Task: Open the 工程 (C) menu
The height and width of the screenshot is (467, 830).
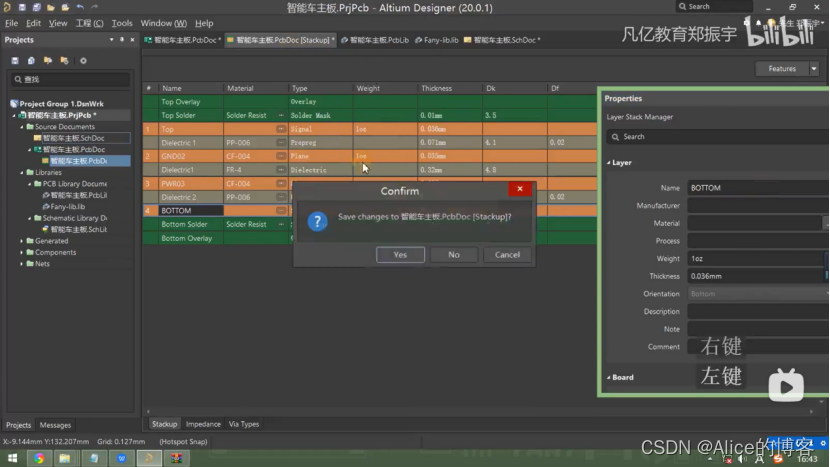Action: coord(89,23)
